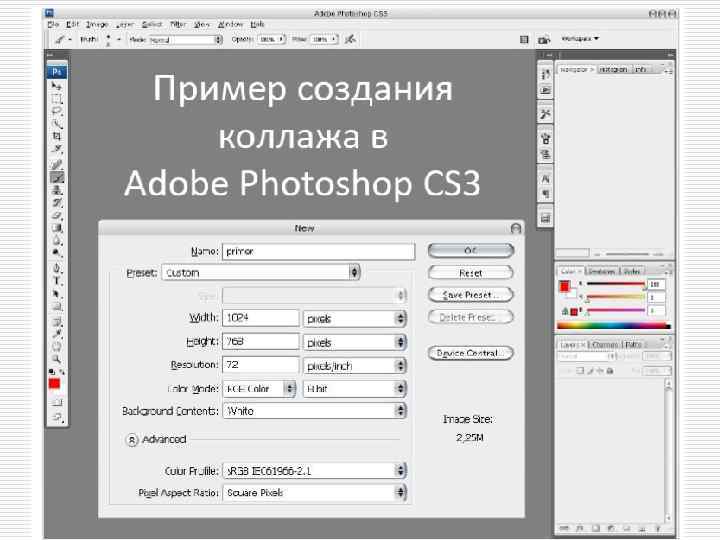The width and height of the screenshot is (720, 540).
Task: Select the Dodge tool
Action: (x=56, y=252)
